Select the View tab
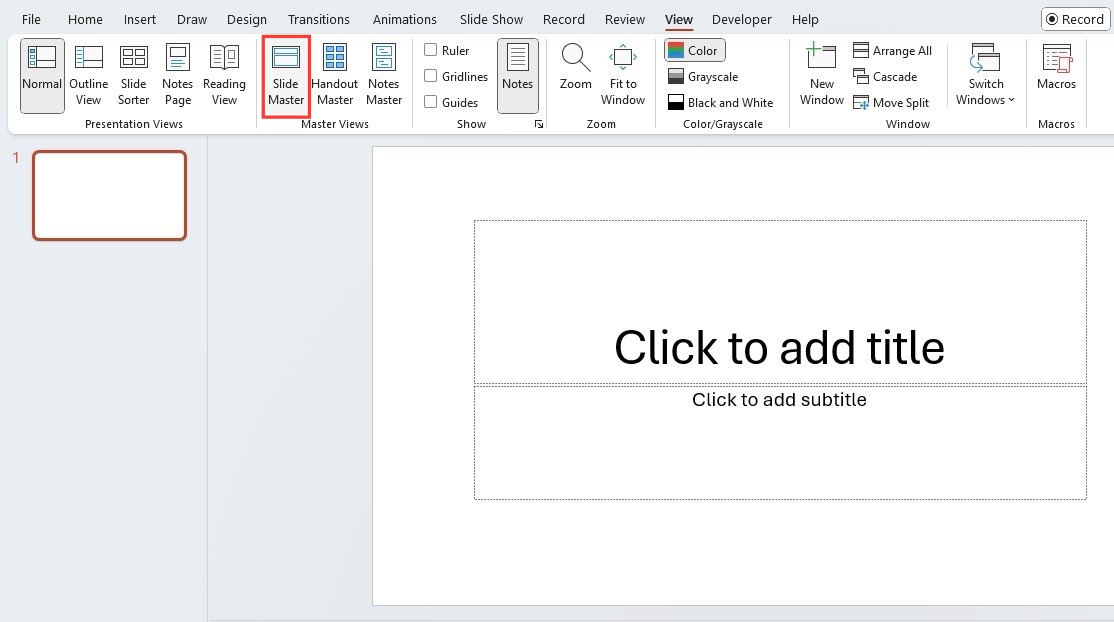The image size is (1114, 622). (x=678, y=19)
